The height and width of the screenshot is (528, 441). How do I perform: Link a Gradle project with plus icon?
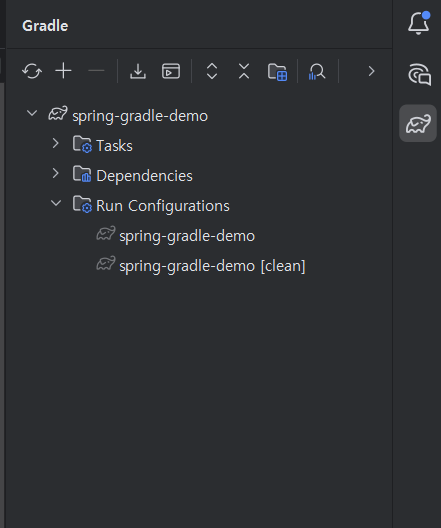(x=63, y=71)
